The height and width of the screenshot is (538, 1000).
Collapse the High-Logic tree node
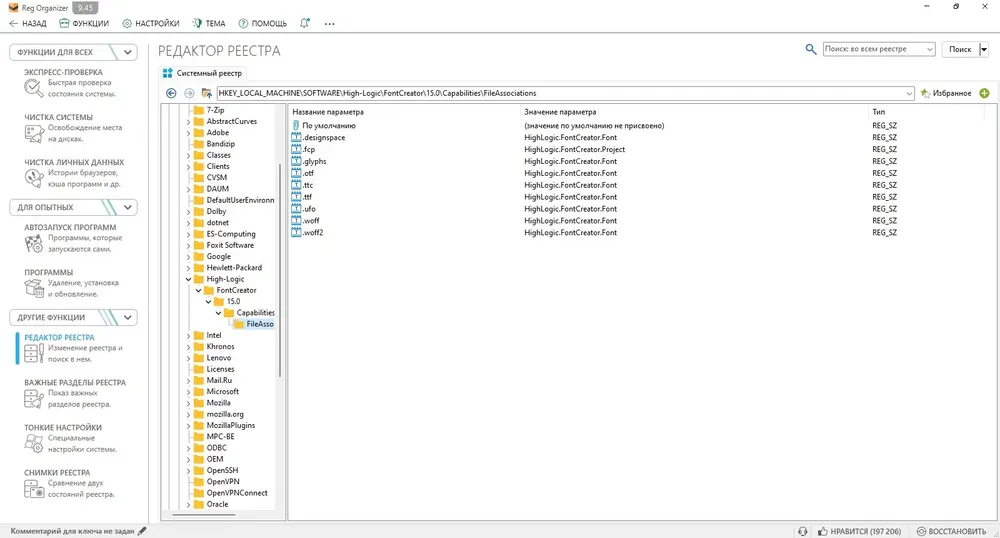pyautogui.click(x=188, y=279)
